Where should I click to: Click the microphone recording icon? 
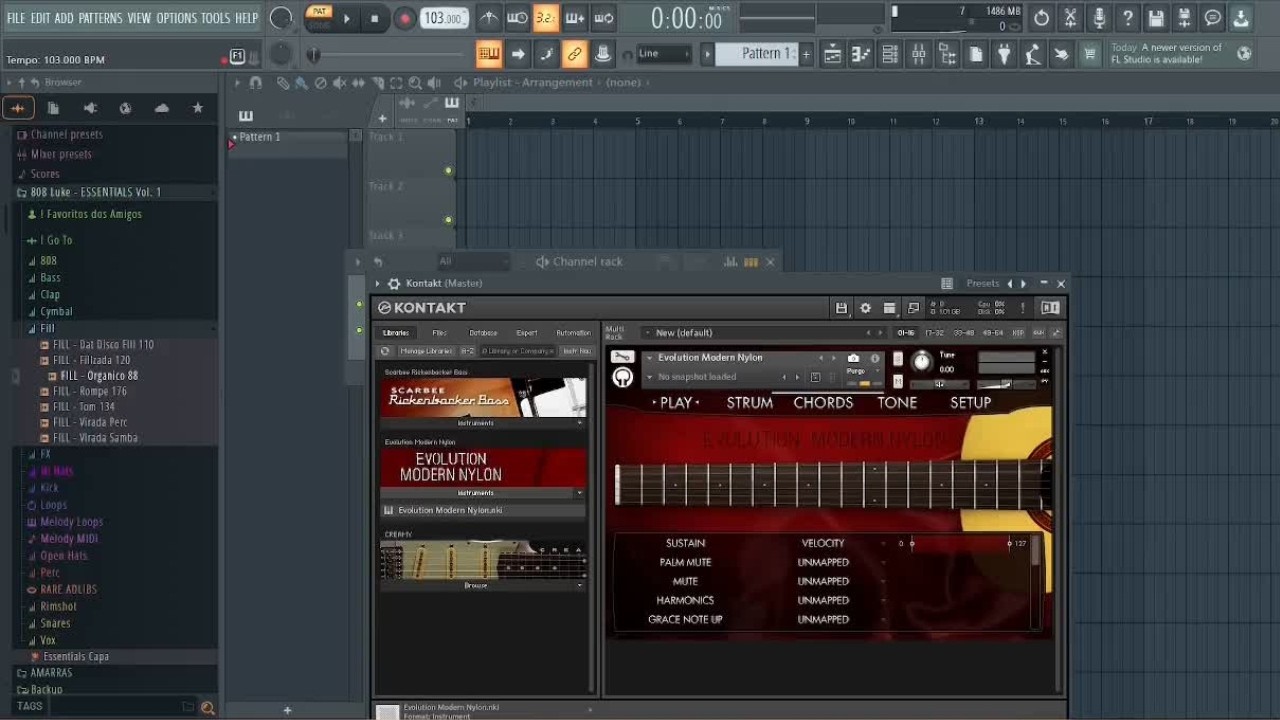tap(1098, 18)
